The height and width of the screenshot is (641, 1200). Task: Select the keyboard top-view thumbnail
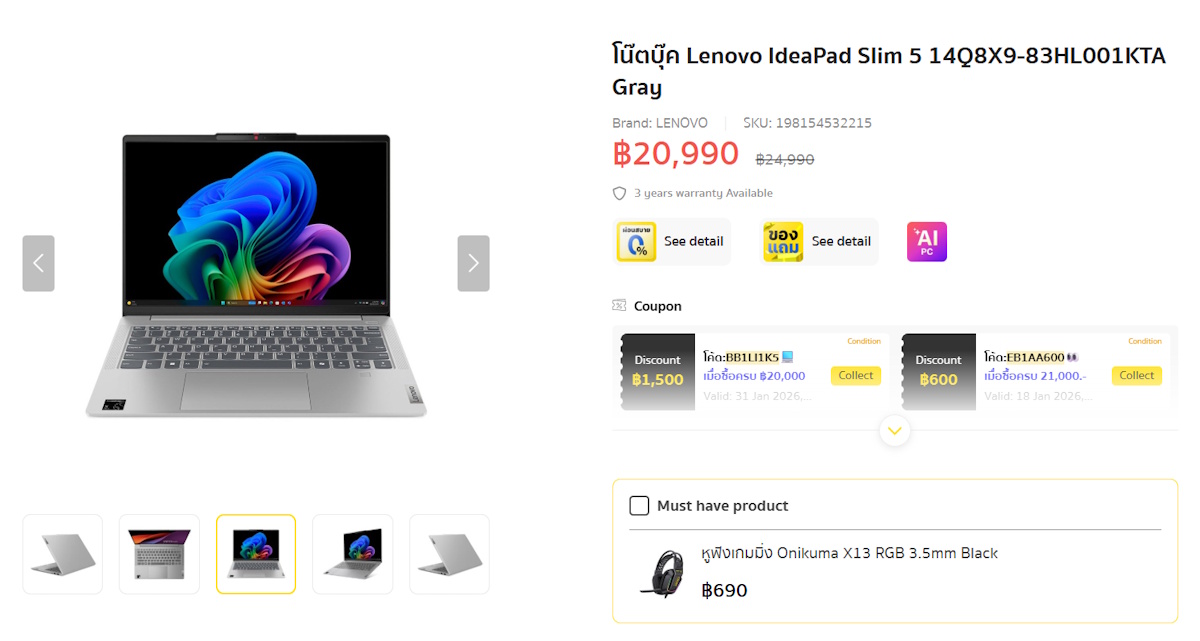[x=159, y=554]
